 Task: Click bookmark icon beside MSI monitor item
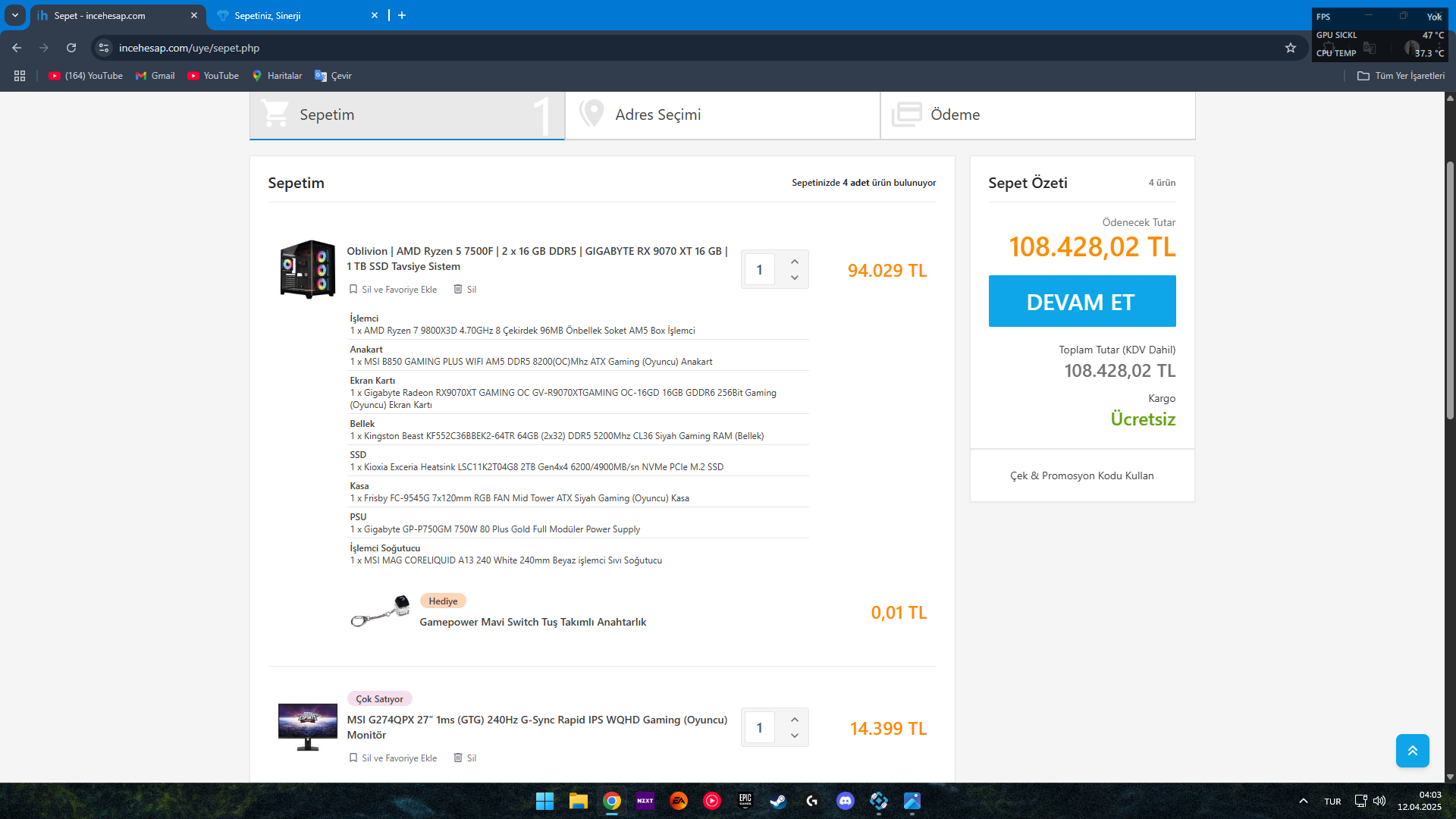pos(353,758)
